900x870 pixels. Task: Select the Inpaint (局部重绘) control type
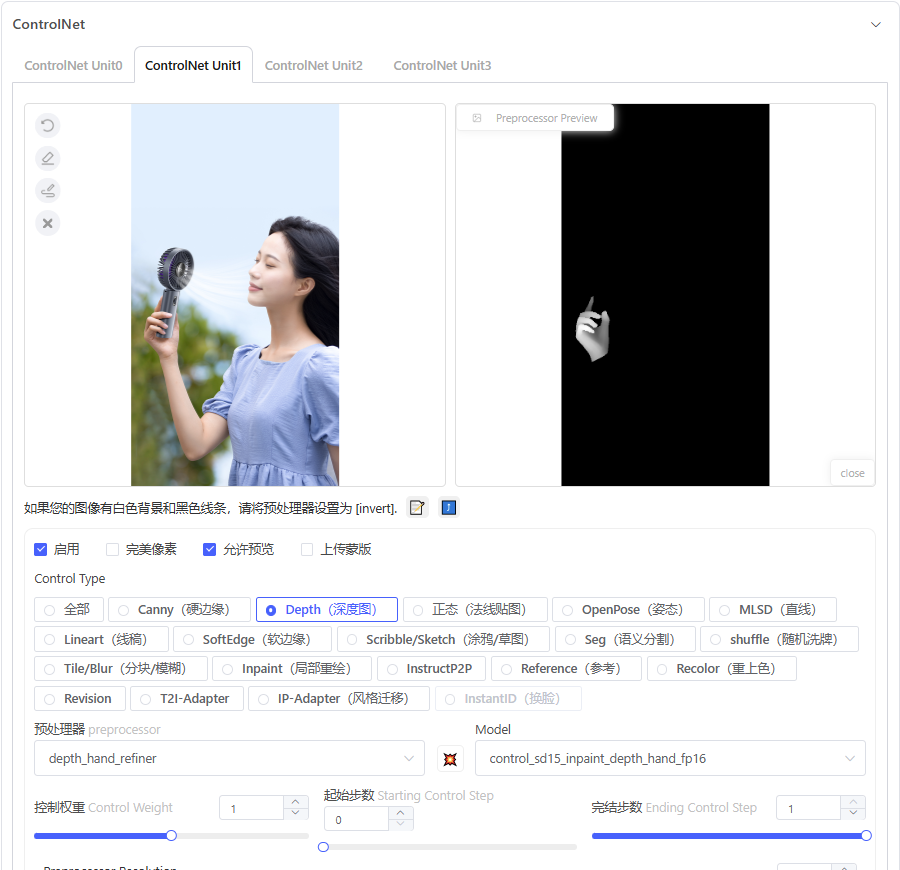(292, 669)
